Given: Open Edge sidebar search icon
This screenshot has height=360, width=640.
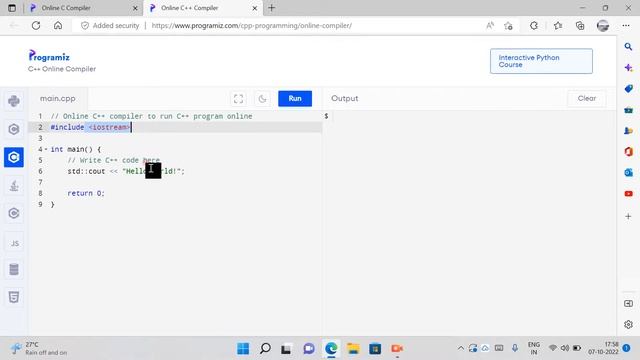Looking at the screenshot, I should tap(629, 47).
